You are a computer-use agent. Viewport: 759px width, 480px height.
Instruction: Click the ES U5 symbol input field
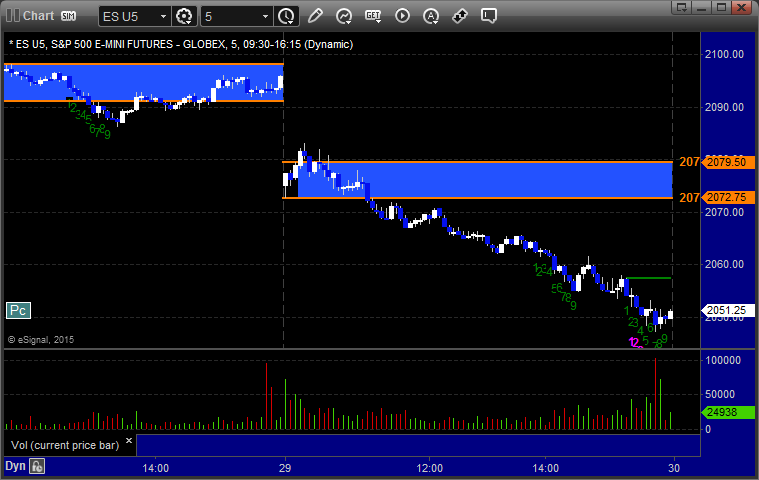pyautogui.click(x=129, y=16)
